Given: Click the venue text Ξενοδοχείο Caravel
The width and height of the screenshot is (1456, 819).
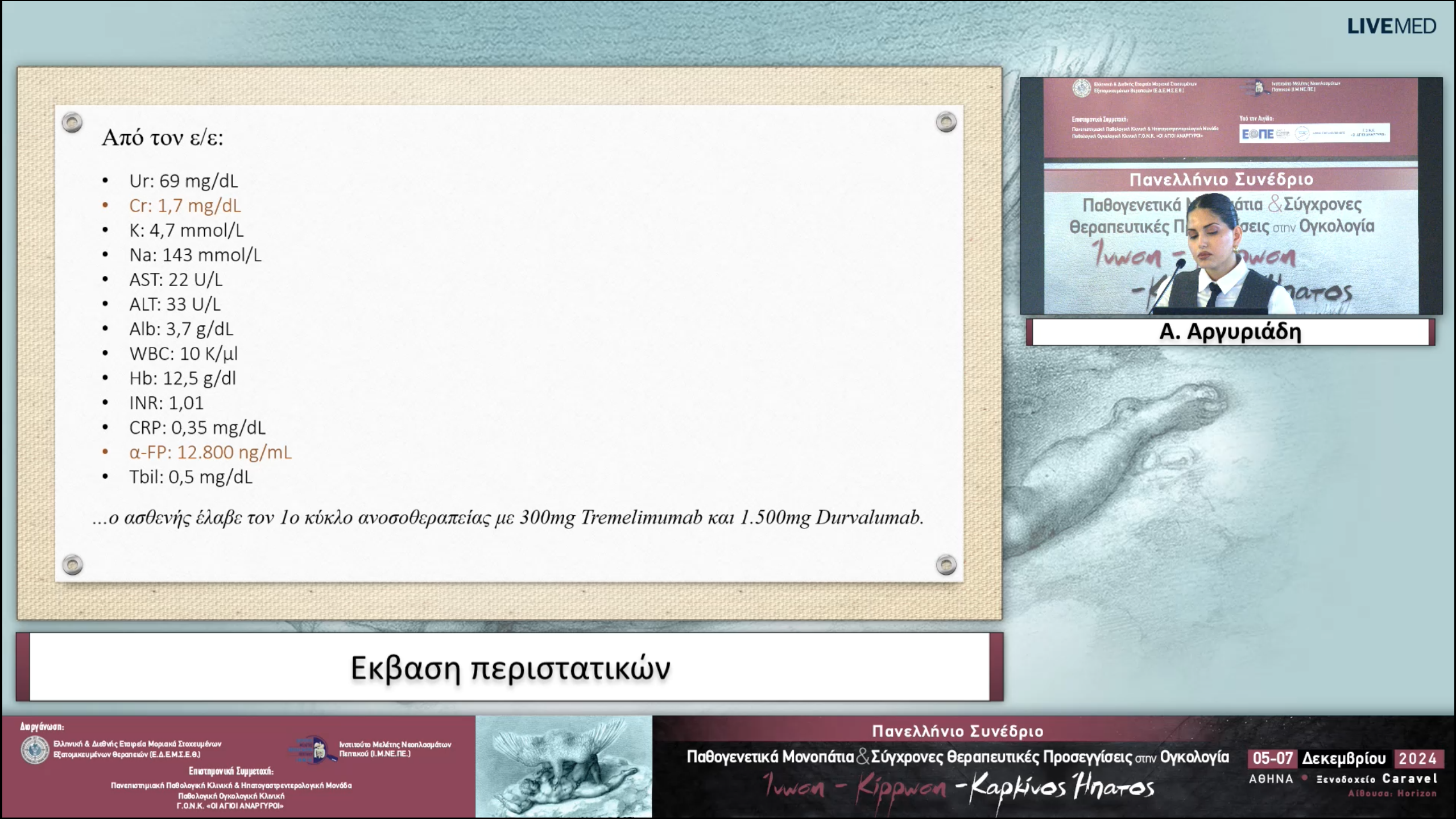Looking at the screenshot, I should (1377, 779).
